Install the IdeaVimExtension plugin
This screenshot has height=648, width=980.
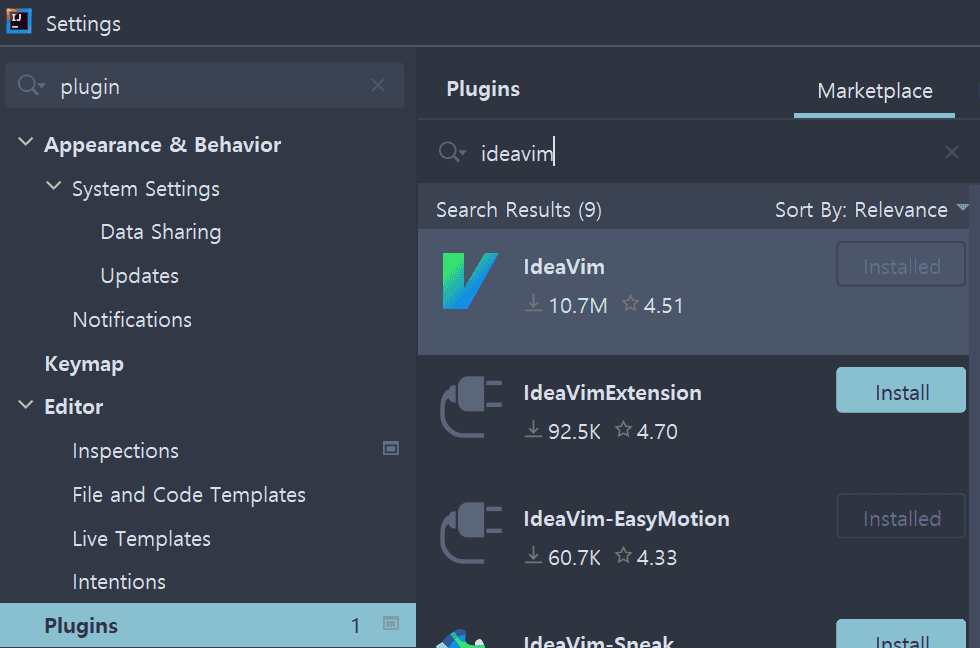(901, 390)
